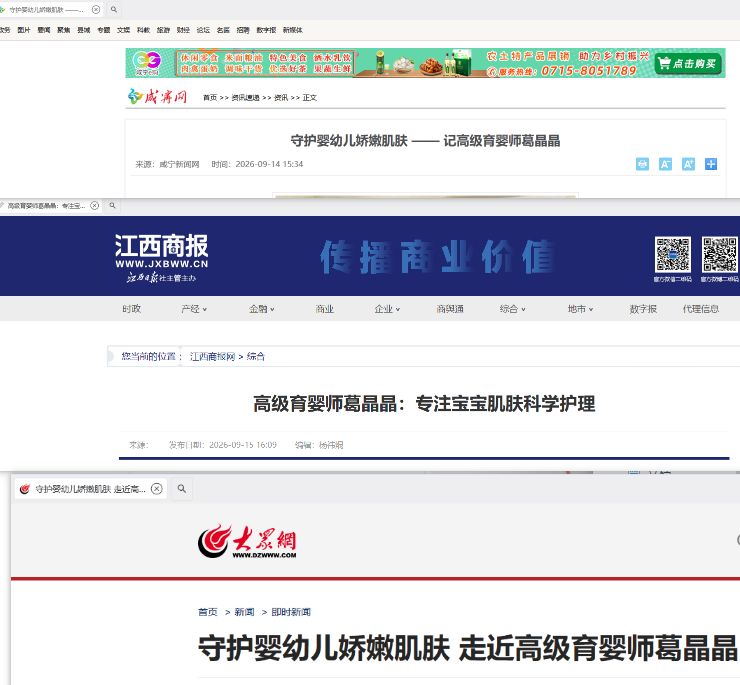Viewport: 740px width, 685px height.
Task: Open 县域 in Xianning top navigation
Action: click(84, 30)
